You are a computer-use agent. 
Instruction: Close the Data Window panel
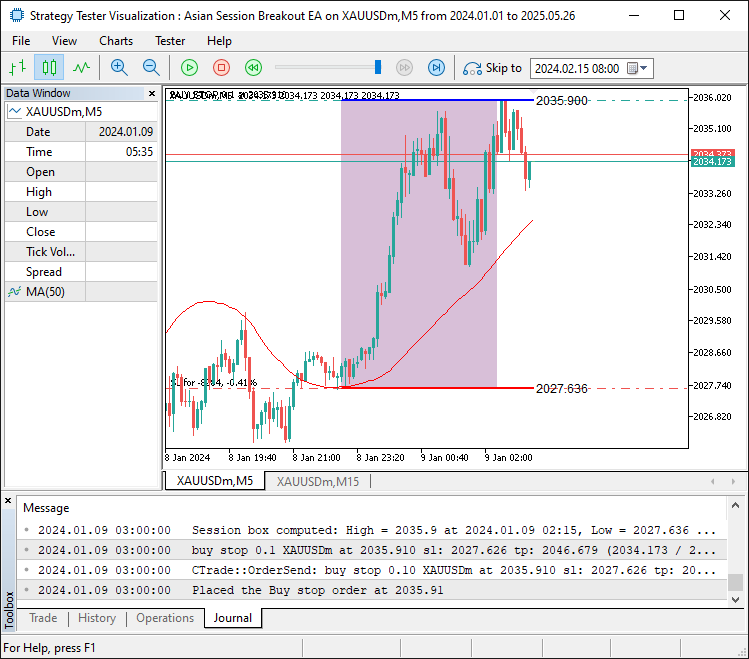tap(152, 94)
